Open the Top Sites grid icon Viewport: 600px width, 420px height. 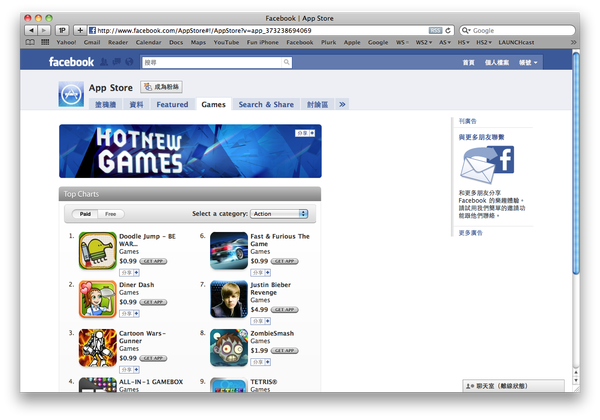[45, 42]
